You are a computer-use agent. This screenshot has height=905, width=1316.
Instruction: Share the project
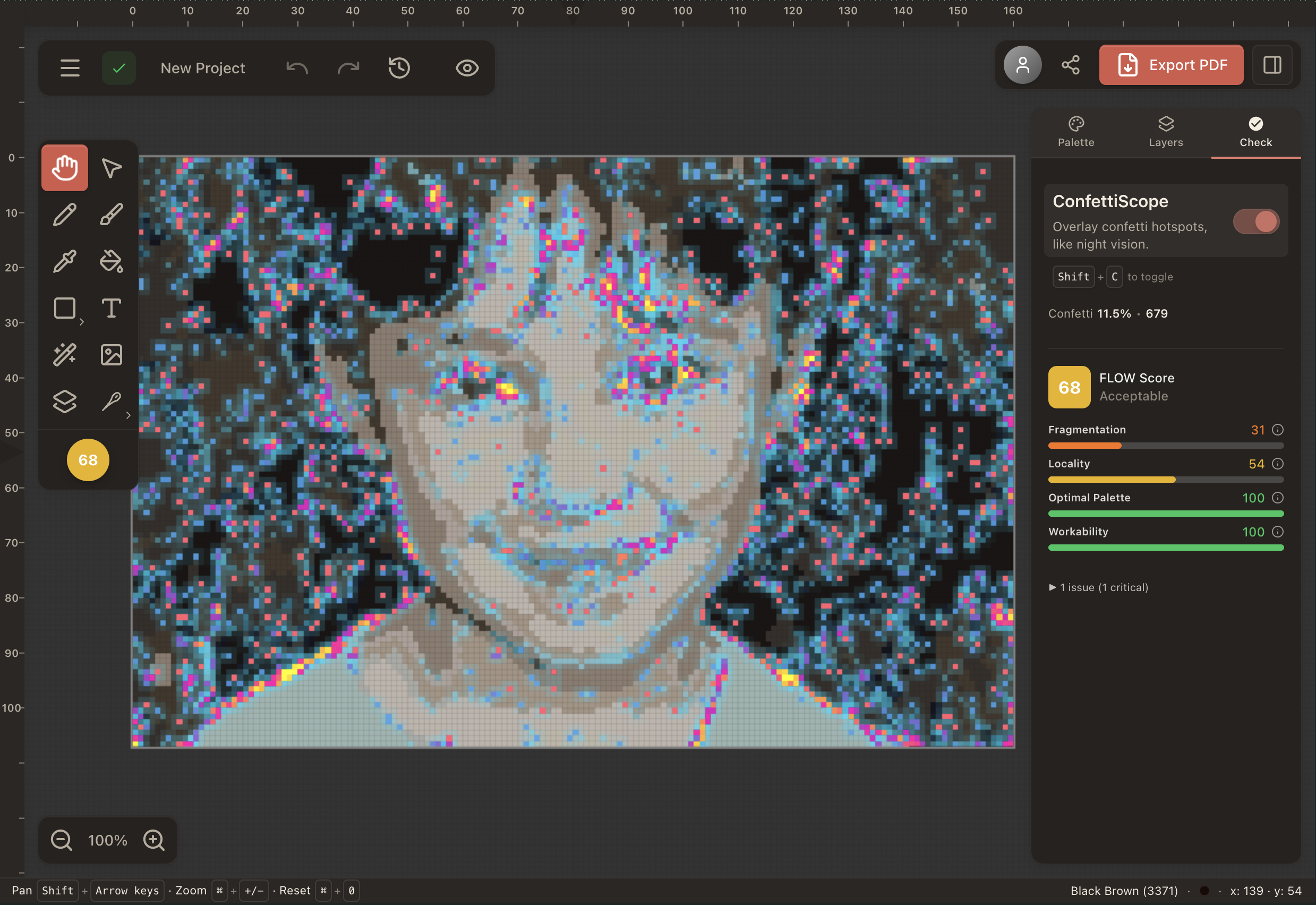pyautogui.click(x=1071, y=65)
